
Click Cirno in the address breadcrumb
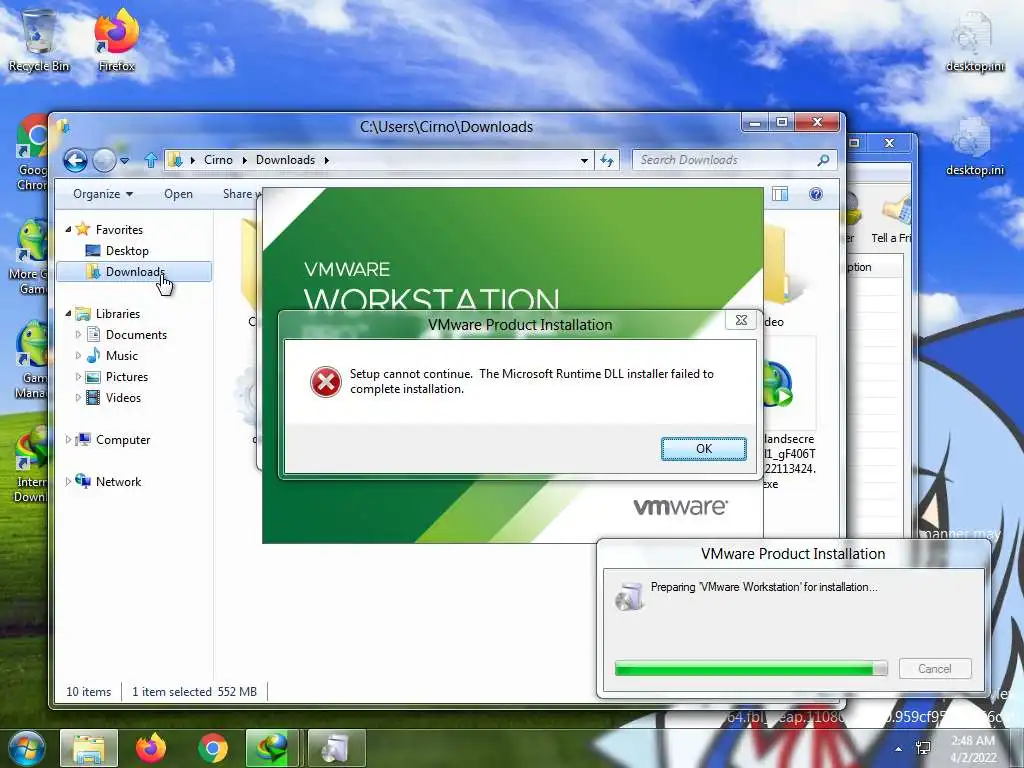coord(218,160)
